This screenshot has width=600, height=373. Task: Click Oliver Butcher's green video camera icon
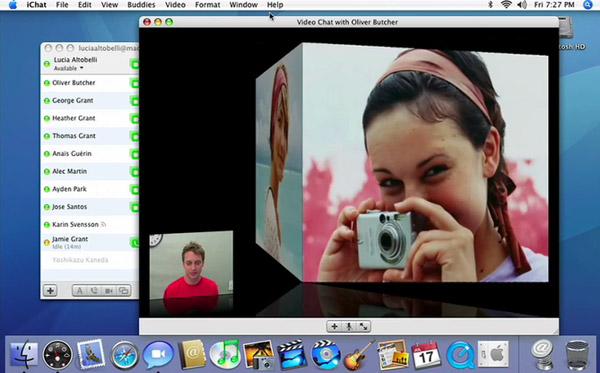pyautogui.click(x=135, y=83)
